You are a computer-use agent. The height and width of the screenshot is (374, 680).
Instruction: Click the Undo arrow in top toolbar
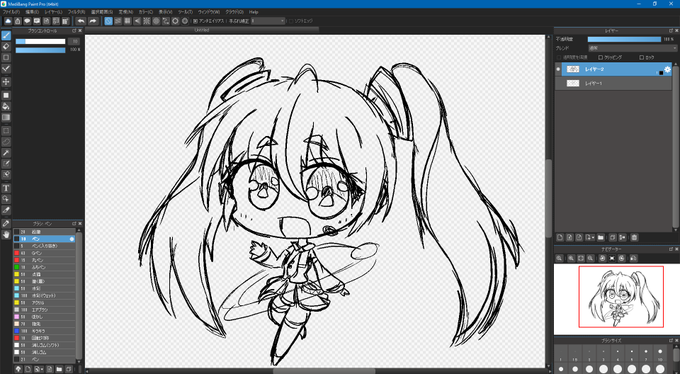81,21
